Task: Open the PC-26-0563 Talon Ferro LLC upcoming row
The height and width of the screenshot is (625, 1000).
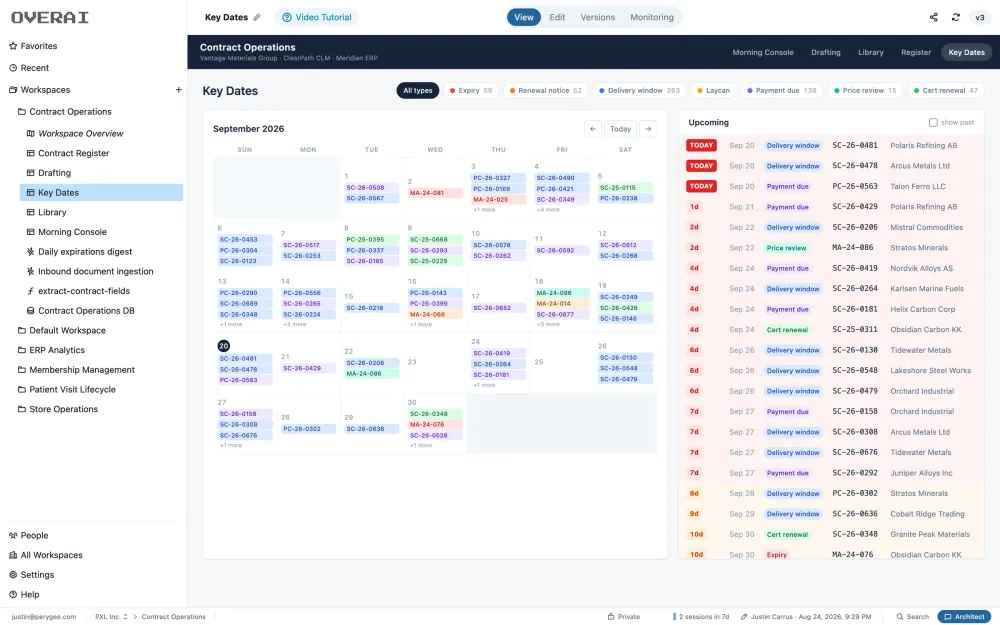Action: coord(831,186)
